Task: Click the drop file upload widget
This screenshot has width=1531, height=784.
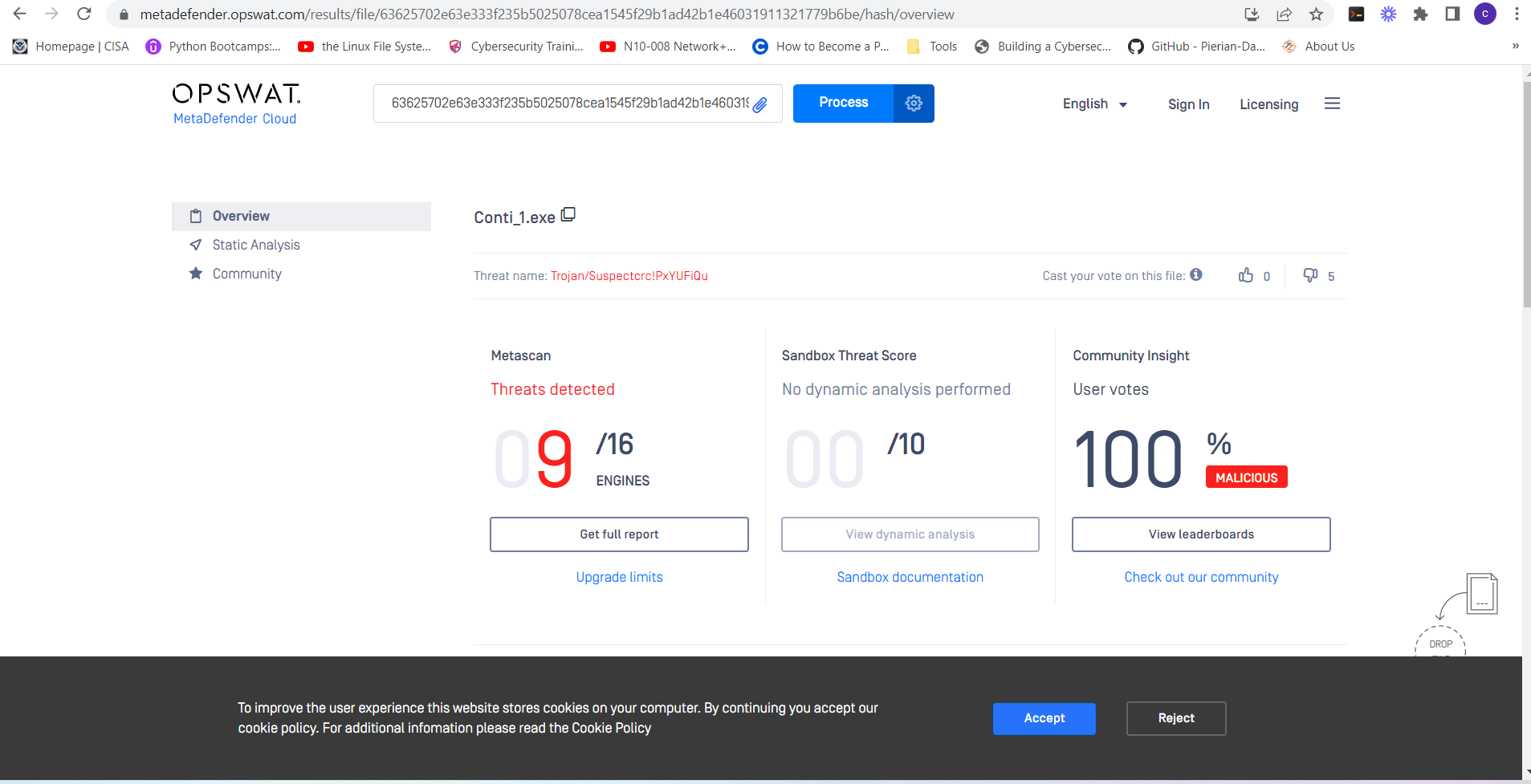Action: point(1456,615)
